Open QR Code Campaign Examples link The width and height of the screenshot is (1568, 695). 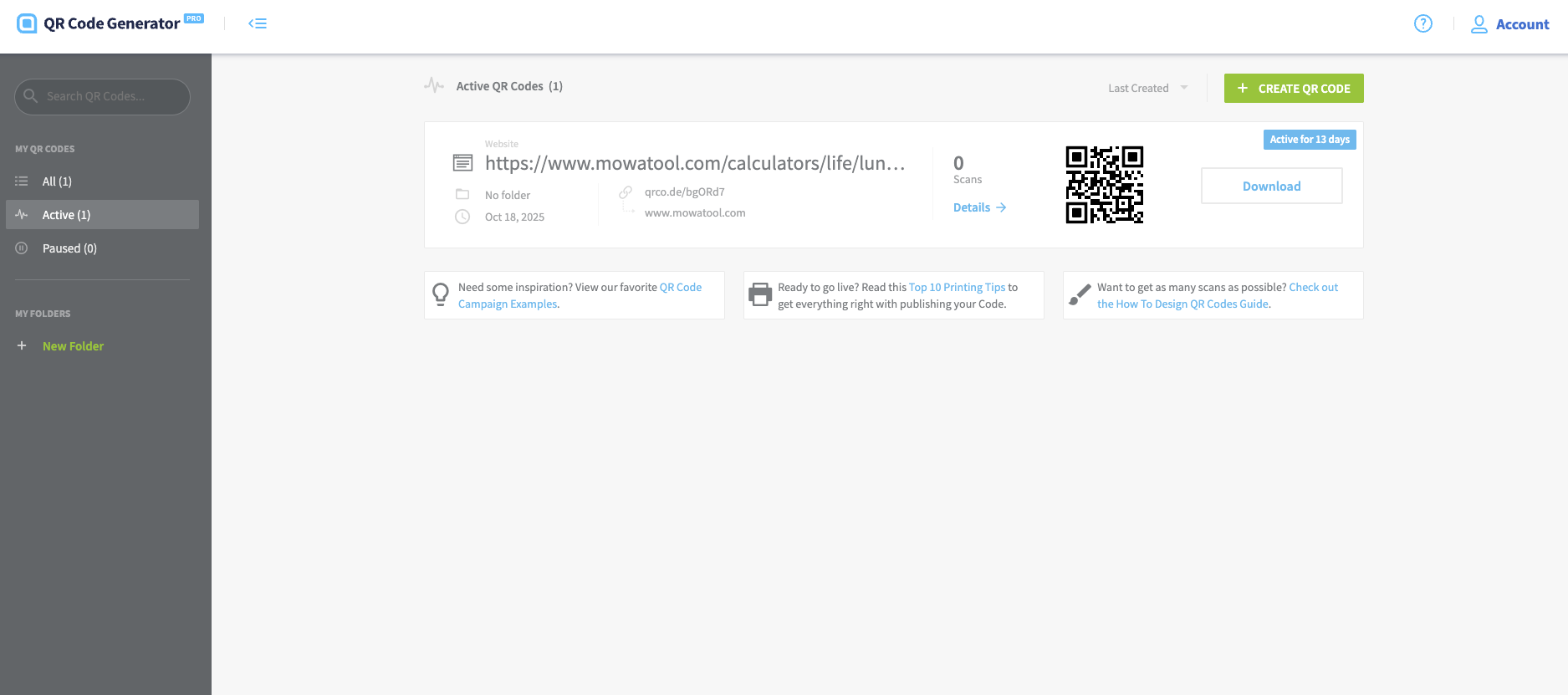[x=580, y=295]
